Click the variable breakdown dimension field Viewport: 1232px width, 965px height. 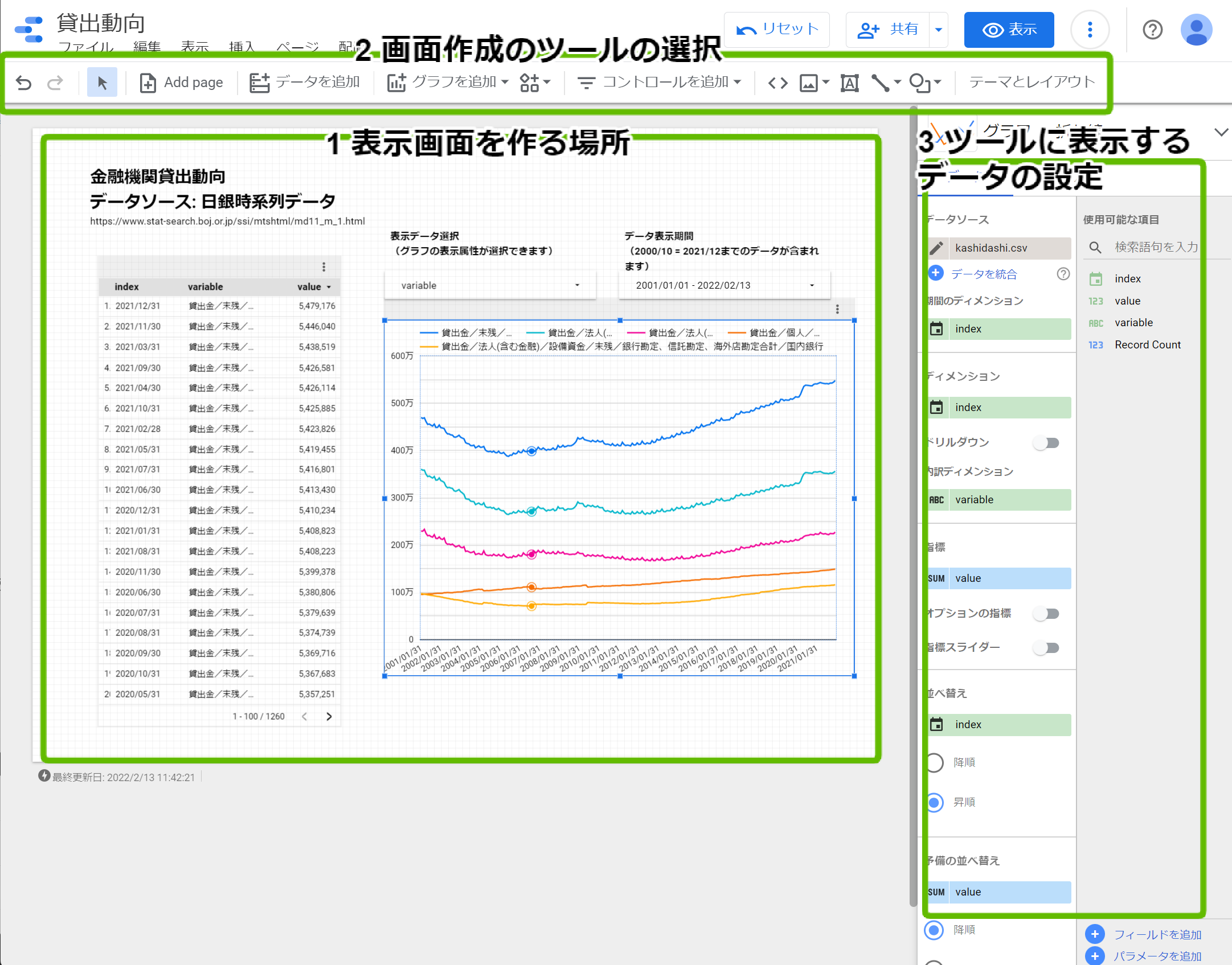point(999,500)
